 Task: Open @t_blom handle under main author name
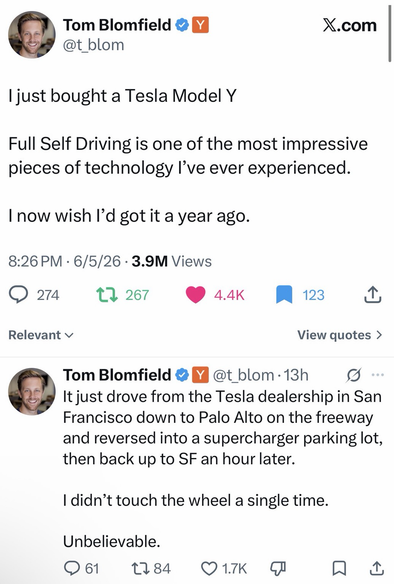point(93,45)
